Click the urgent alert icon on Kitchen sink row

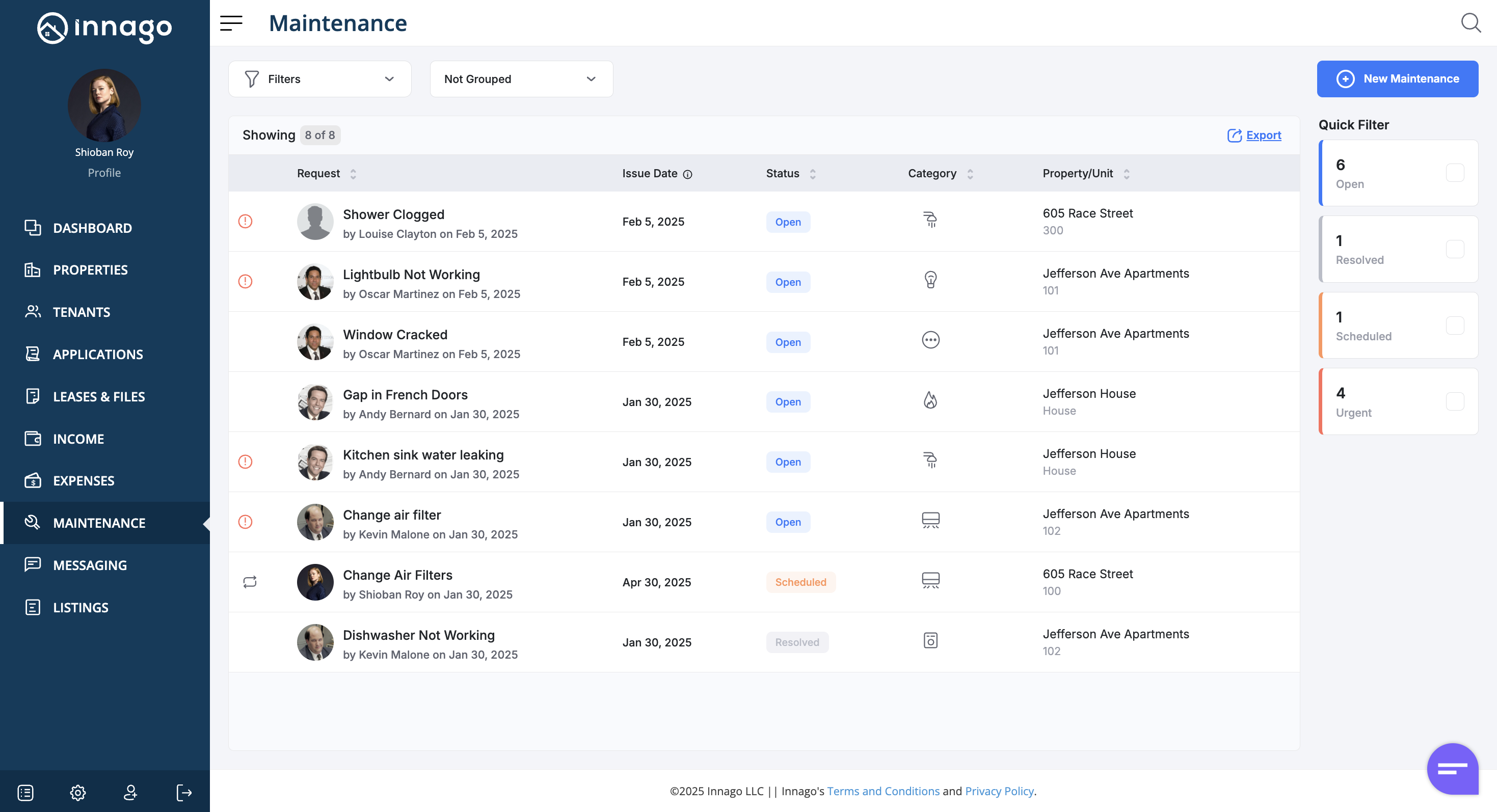coord(245,462)
